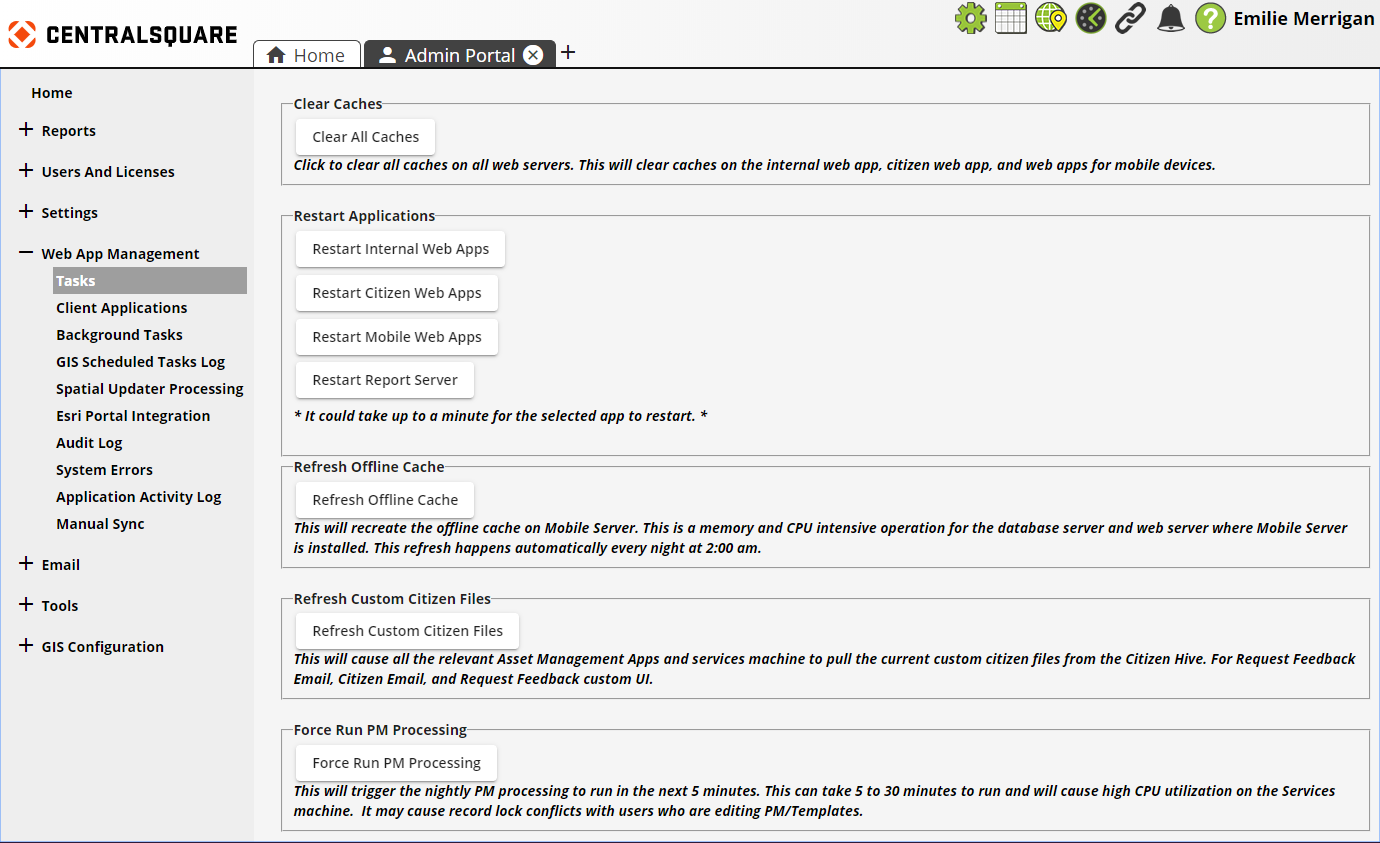Click the clock history icon
Image resolution: width=1380 pixels, height=843 pixels.
coord(1091,19)
